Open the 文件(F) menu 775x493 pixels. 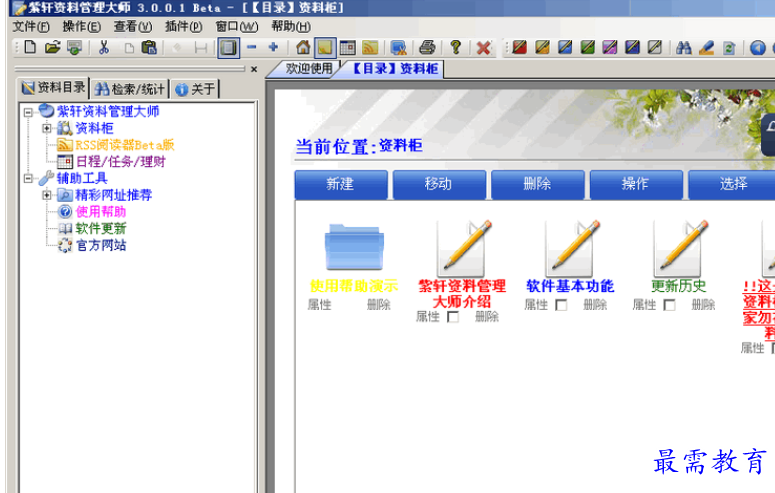[31, 26]
